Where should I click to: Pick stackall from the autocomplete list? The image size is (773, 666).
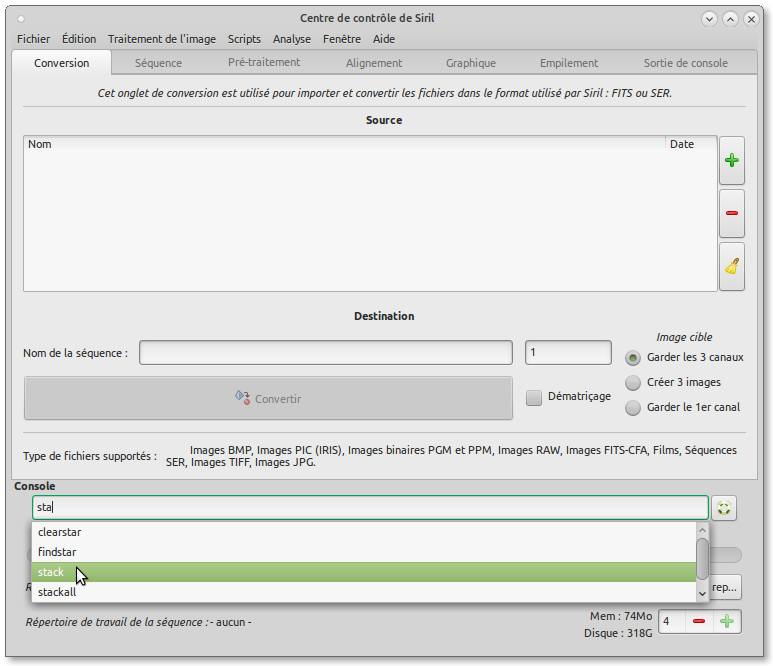tap(57, 592)
